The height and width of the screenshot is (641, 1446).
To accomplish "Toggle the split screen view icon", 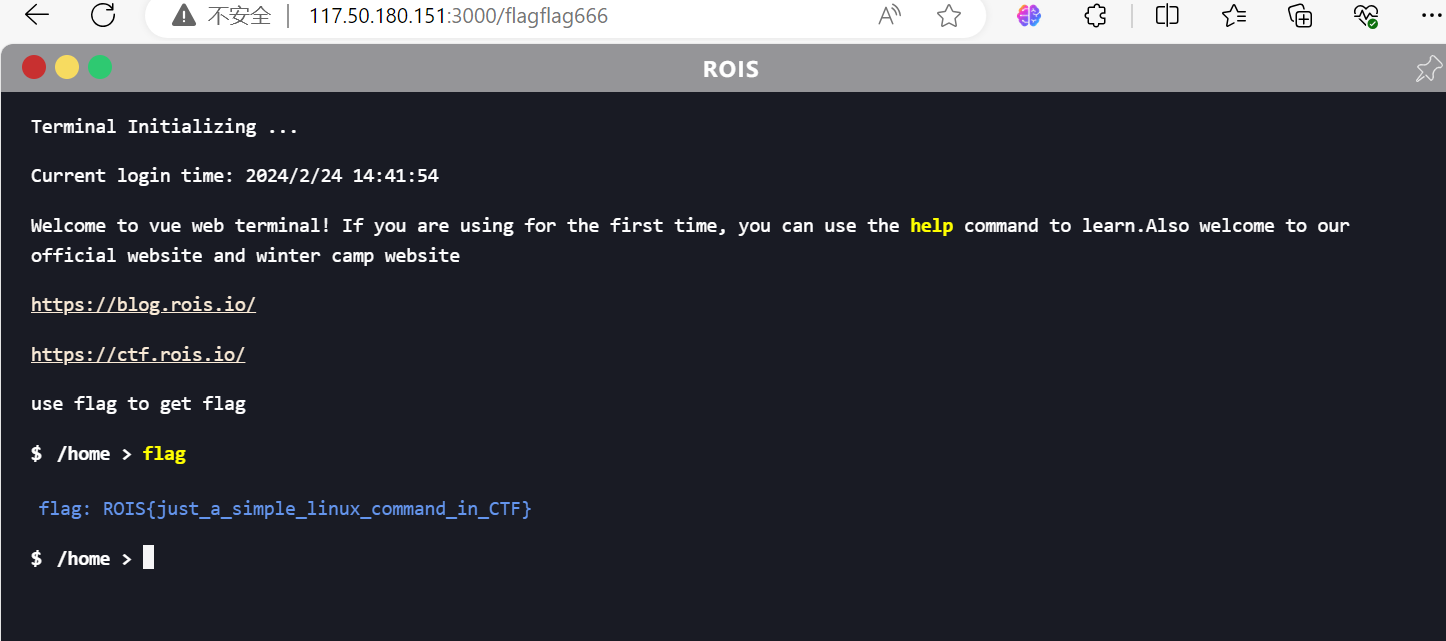I will [x=1167, y=16].
